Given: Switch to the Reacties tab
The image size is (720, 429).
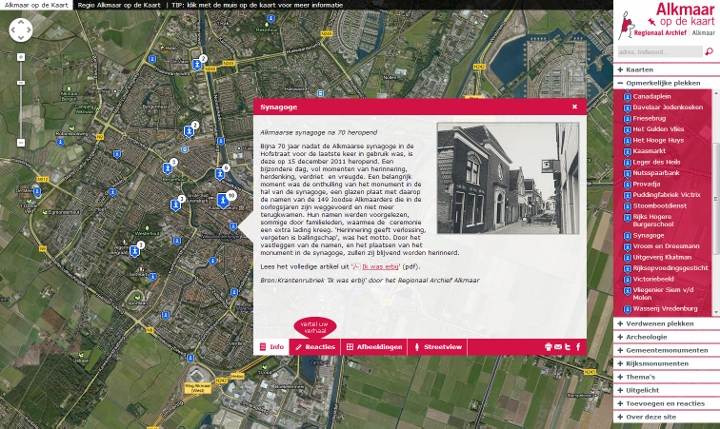Looking at the screenshot, I should [315, 347].
